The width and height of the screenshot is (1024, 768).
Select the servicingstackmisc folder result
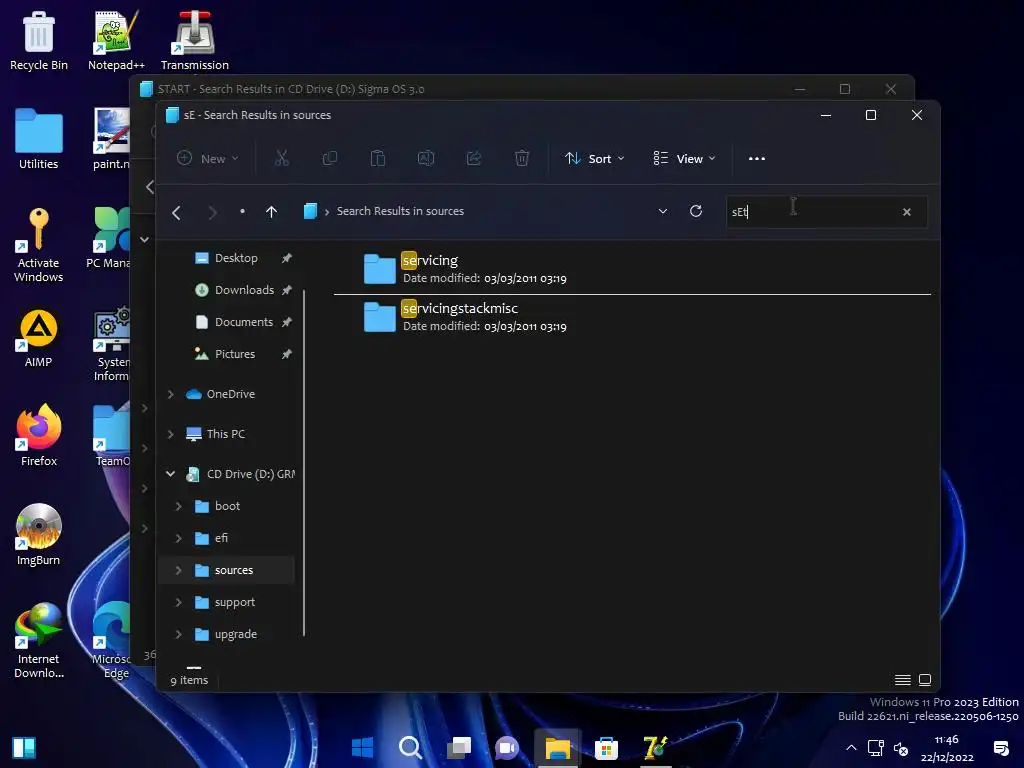point(632,317)
